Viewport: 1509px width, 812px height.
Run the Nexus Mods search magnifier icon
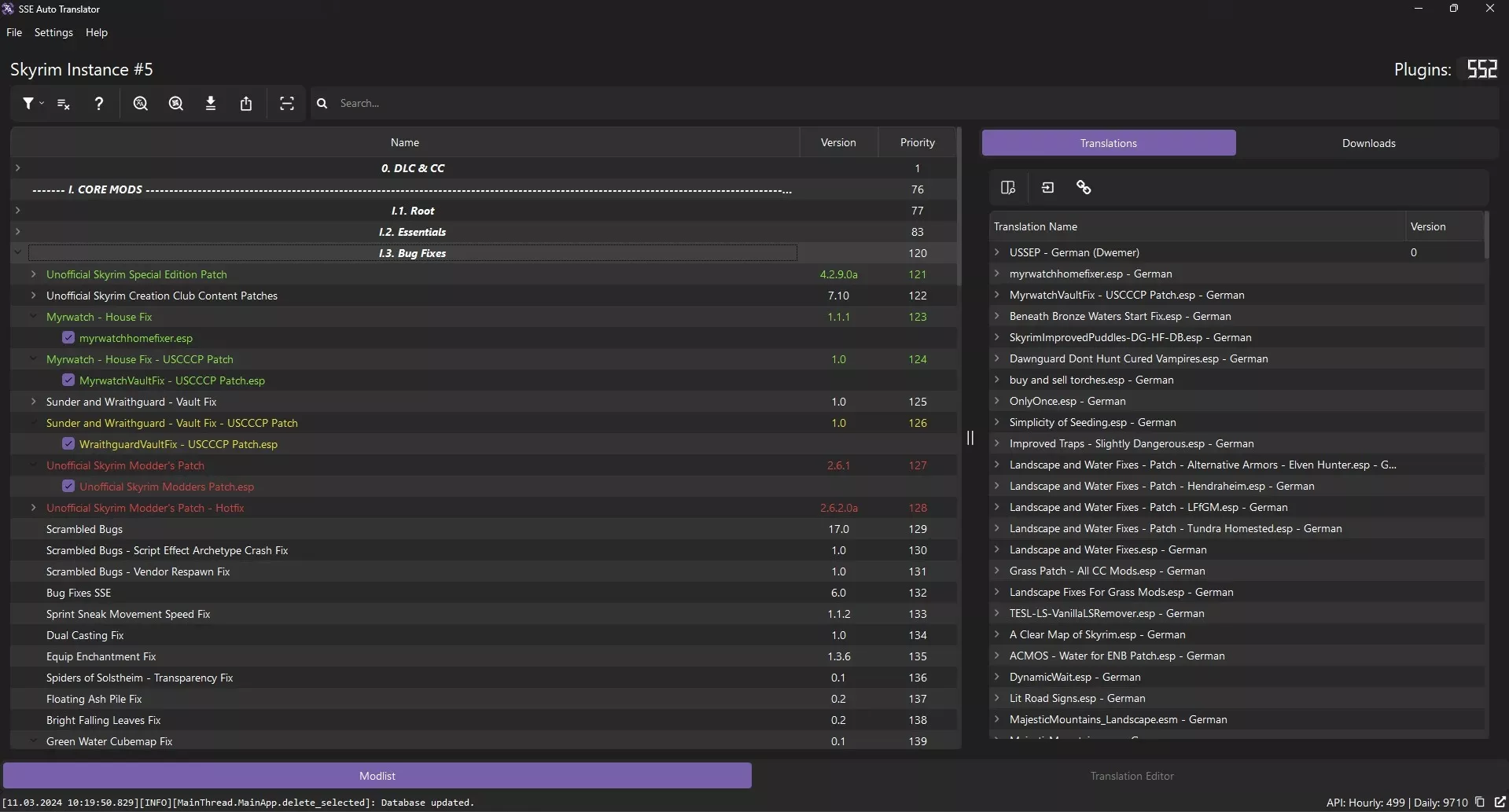(x=176, y=103)
